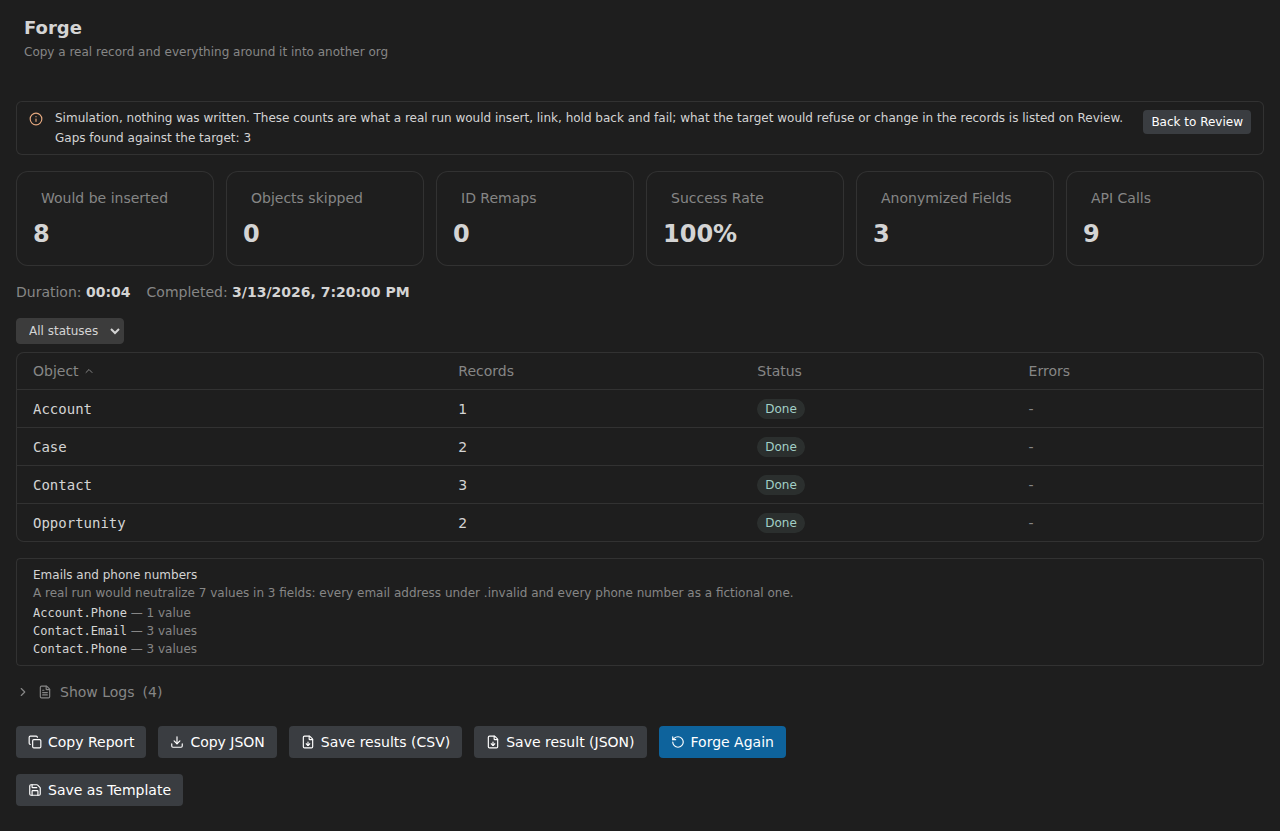Click the clipboard icon on Copy Report
The height and width of the screenshot is (831, 1280).
pyautogui.click(x=35, y=742)
